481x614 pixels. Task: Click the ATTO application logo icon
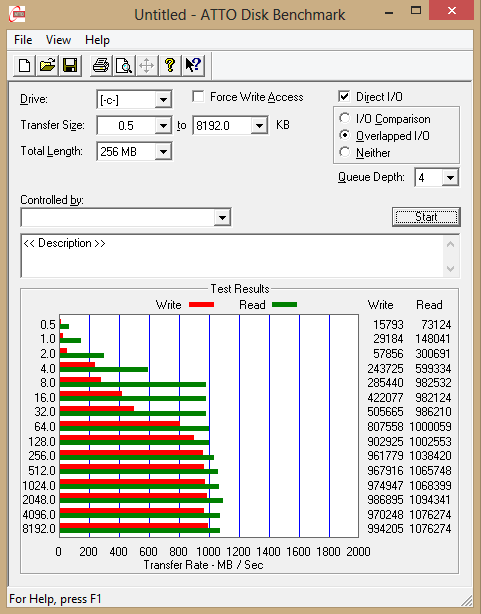[17, 14]
